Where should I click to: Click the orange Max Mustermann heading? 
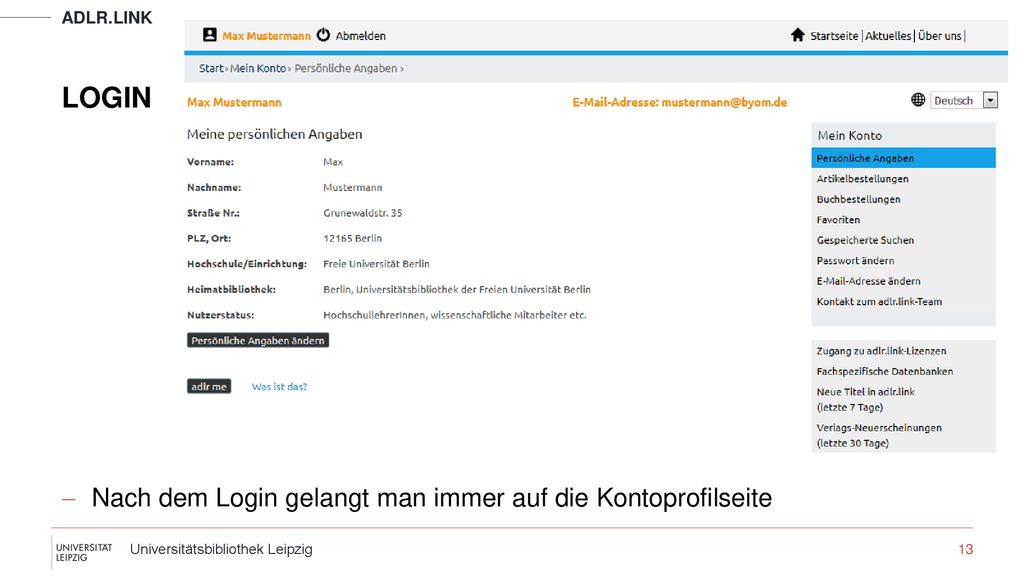pos(234,103)
